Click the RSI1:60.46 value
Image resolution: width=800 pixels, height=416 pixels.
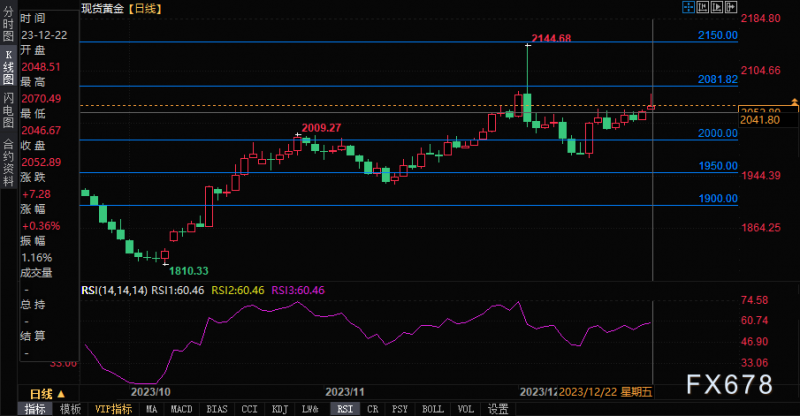(x=178, y=290)
